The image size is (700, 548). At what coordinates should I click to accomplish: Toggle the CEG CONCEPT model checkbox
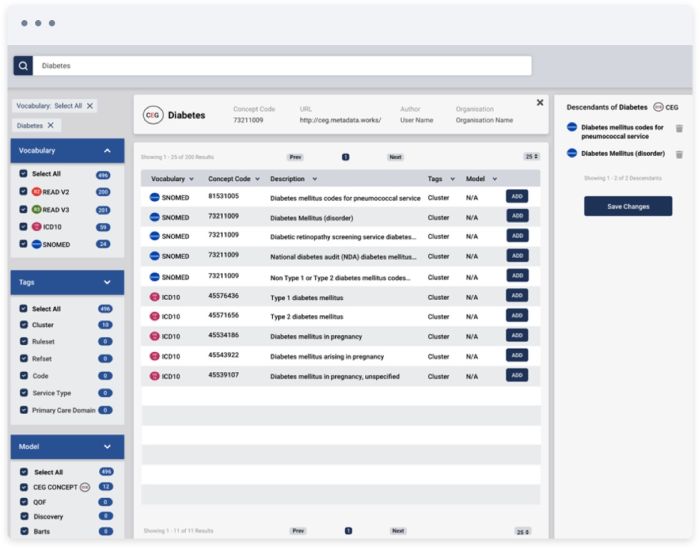coord(24,487)
